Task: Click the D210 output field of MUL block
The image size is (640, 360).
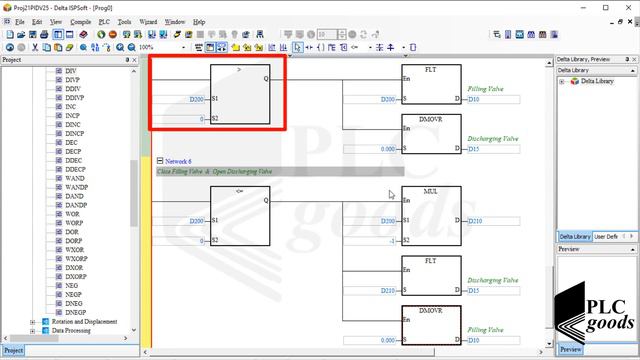Action: (x=494, y=221)
